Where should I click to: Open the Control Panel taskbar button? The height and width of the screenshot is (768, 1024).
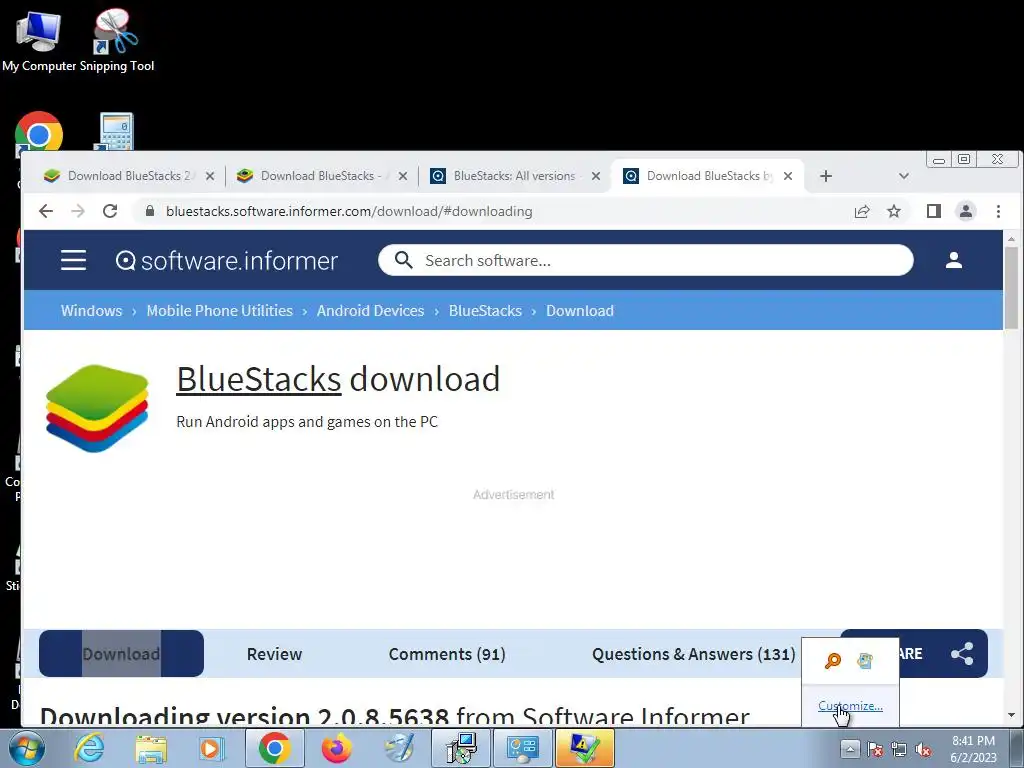tap(523, 748)
